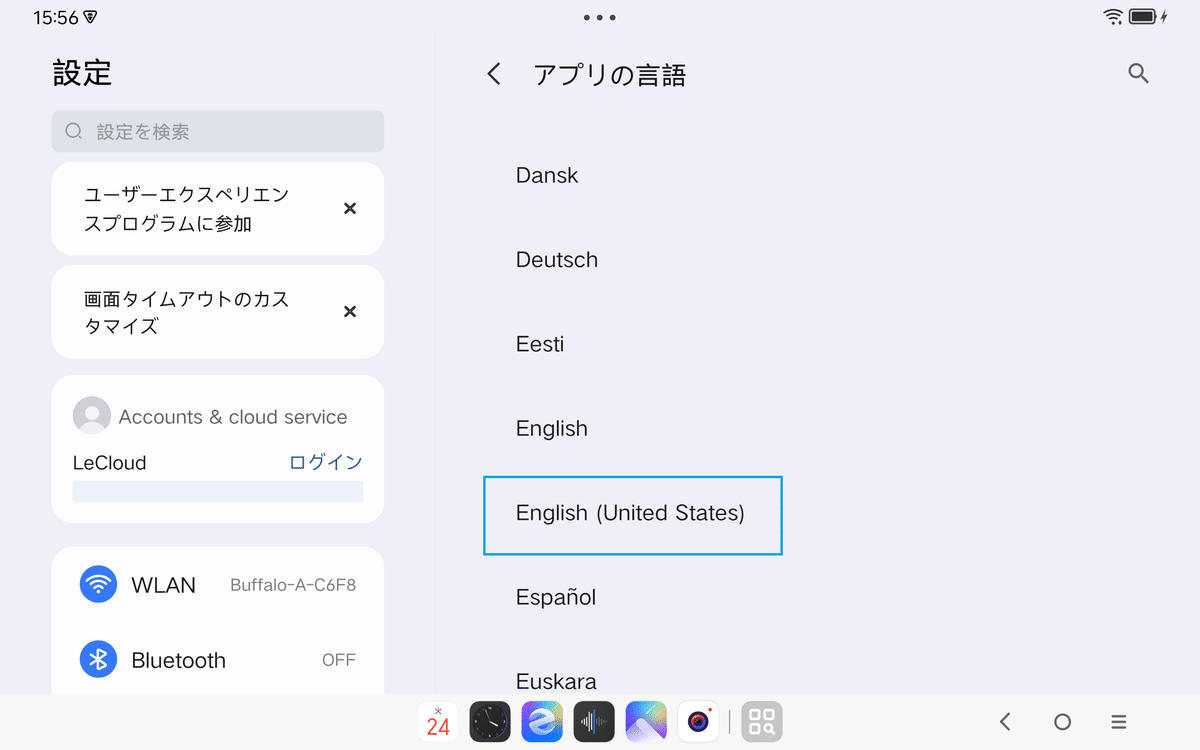Open the Clock app in the dock

[490, 720]
